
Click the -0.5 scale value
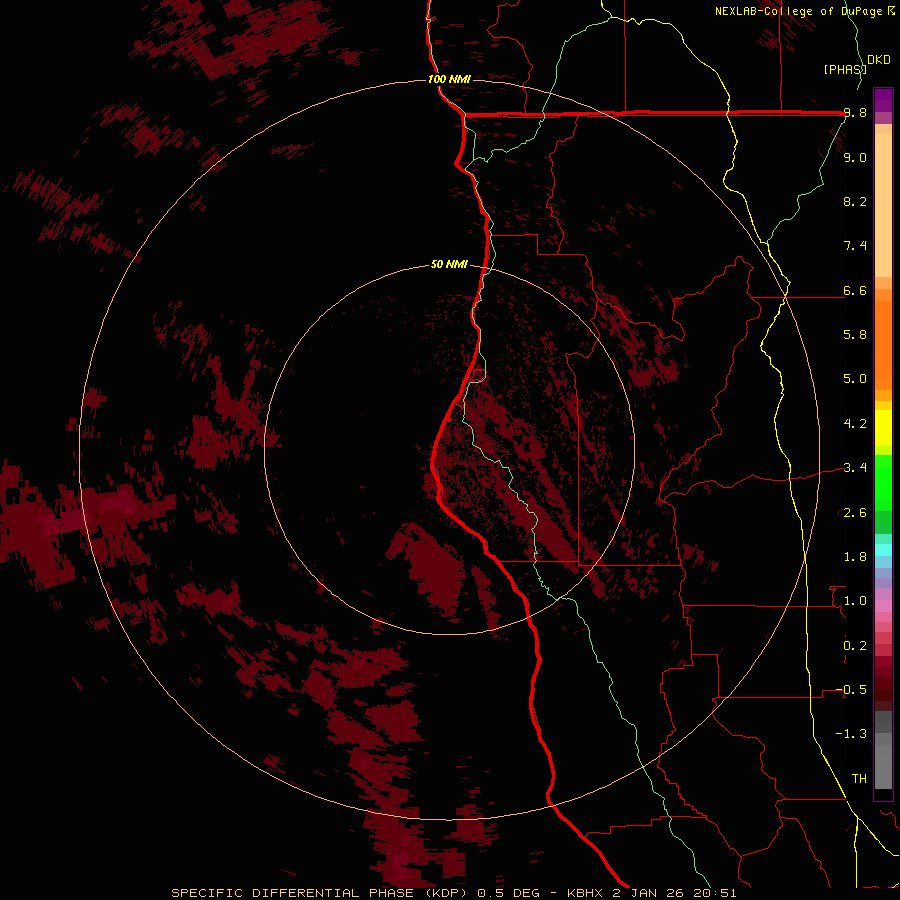[x=851, y=690]
